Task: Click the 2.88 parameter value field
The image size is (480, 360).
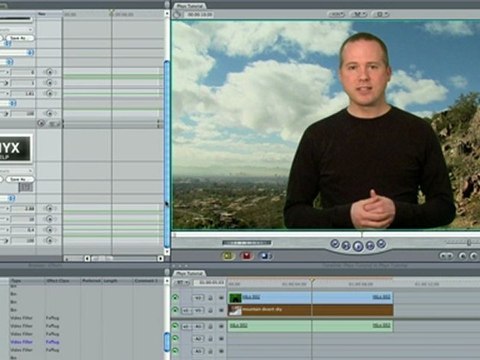Action: (x=23, y=209)
